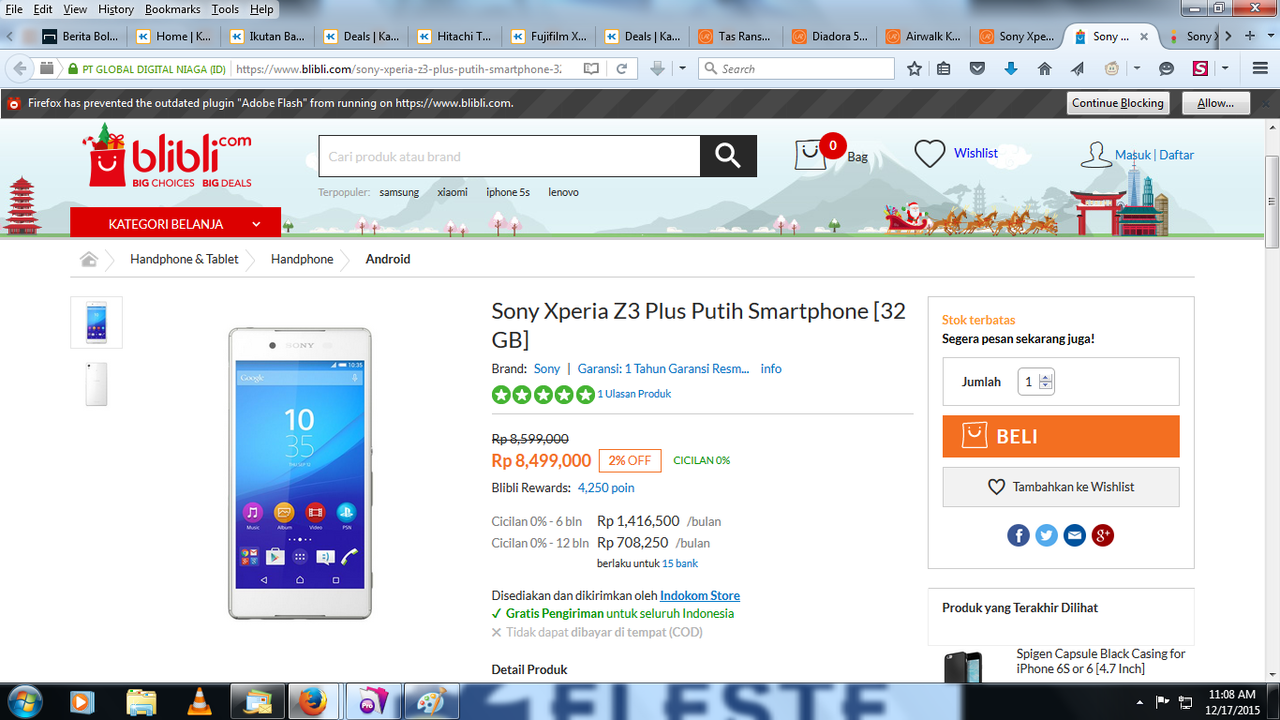
Task: Click Handphone & Tablet breadcrumb
Action: pos(184,259)
